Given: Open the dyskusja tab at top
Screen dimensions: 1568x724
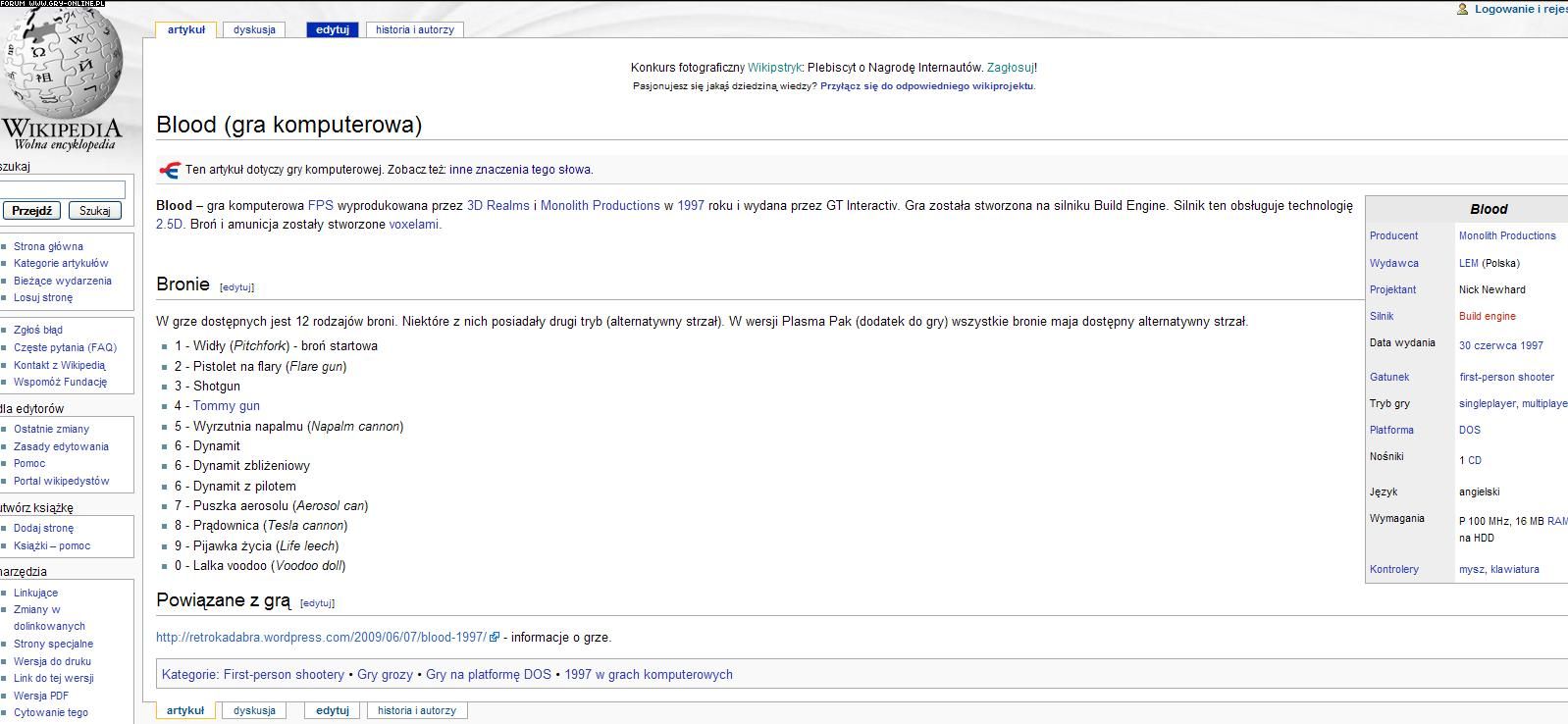Looking at the screenshot, I should point(254,29).
